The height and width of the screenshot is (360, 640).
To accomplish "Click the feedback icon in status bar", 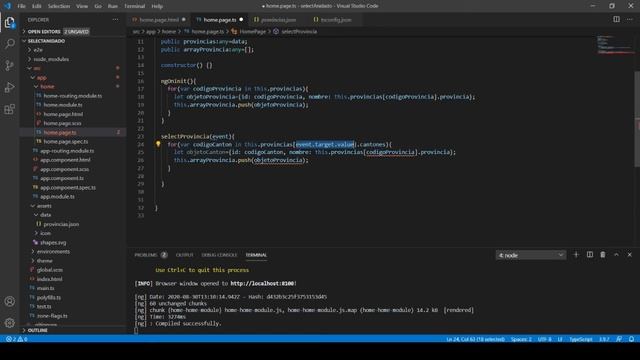I will 619,339.
